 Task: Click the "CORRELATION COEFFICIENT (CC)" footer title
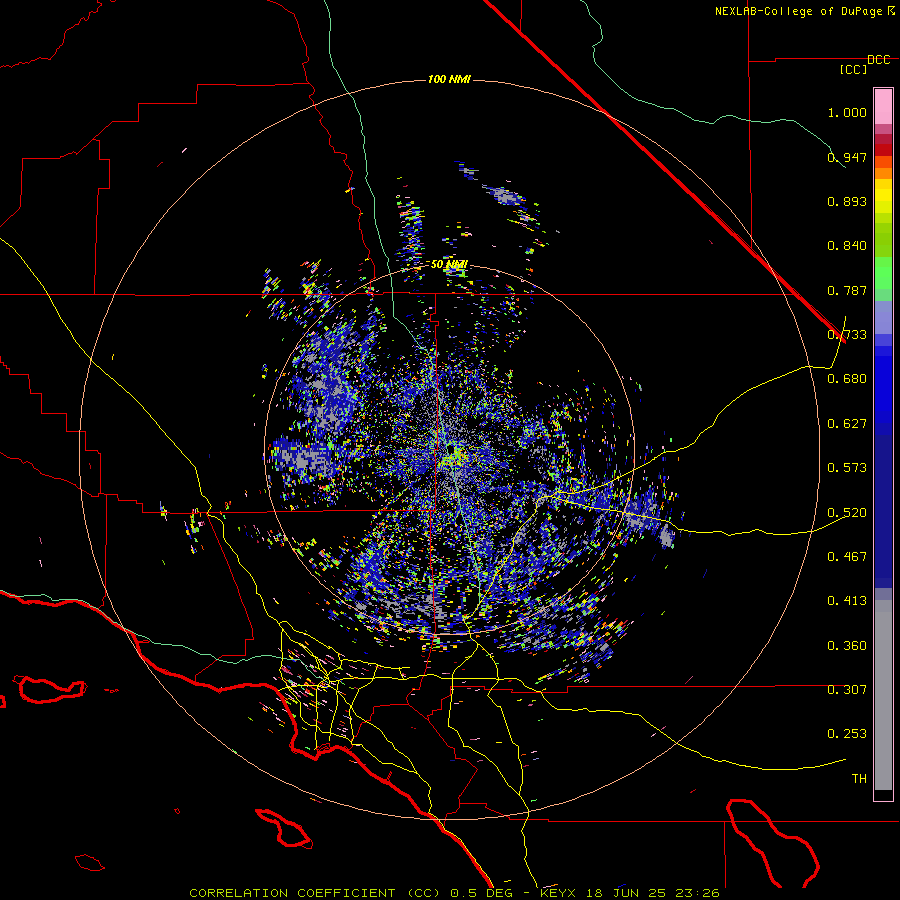point(315,893)
